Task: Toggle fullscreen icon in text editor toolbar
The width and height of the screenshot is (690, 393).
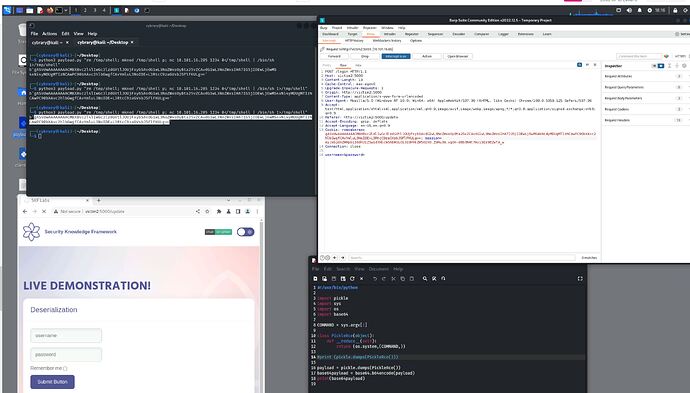Action: pos(580,279)
